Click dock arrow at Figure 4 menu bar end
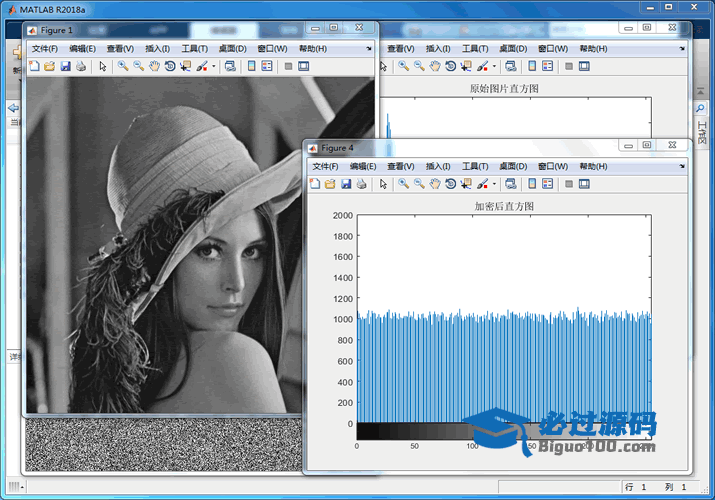This screenshot has width=715, height=500. [682, 166]
